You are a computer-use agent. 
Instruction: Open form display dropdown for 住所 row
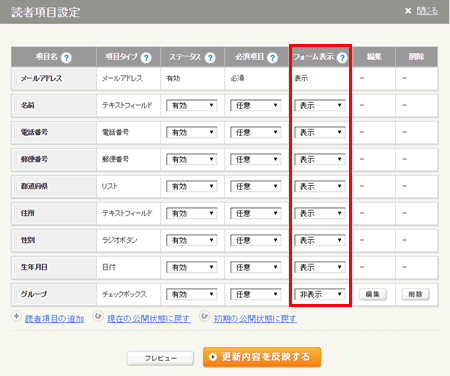click(320, 213)
